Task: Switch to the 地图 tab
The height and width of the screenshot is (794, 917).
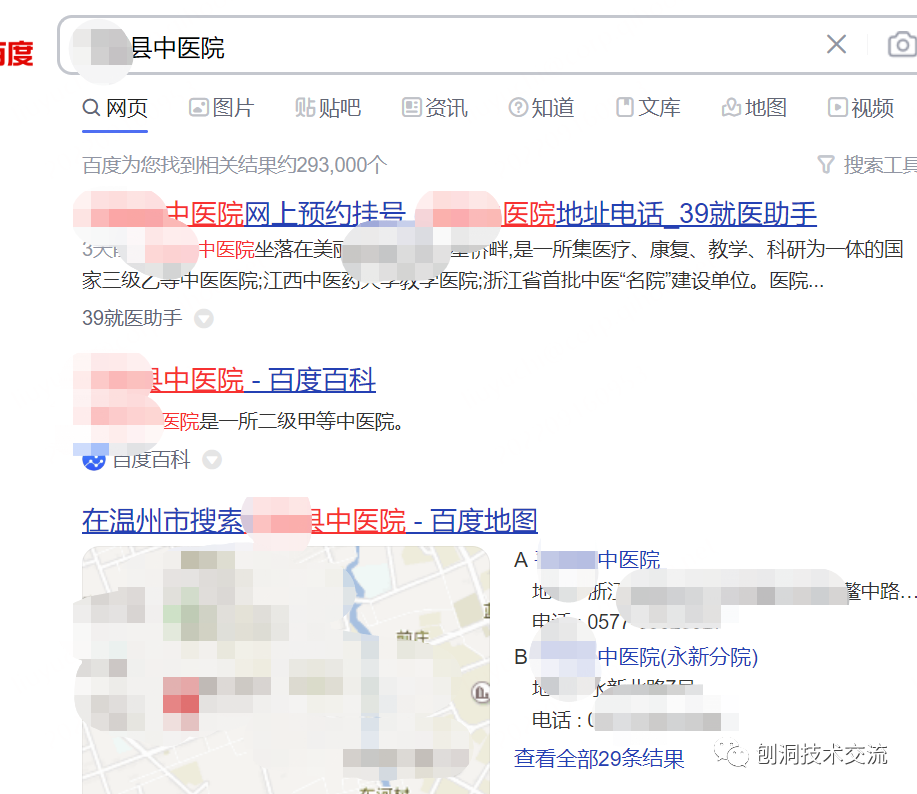Action: coord(754,108)
